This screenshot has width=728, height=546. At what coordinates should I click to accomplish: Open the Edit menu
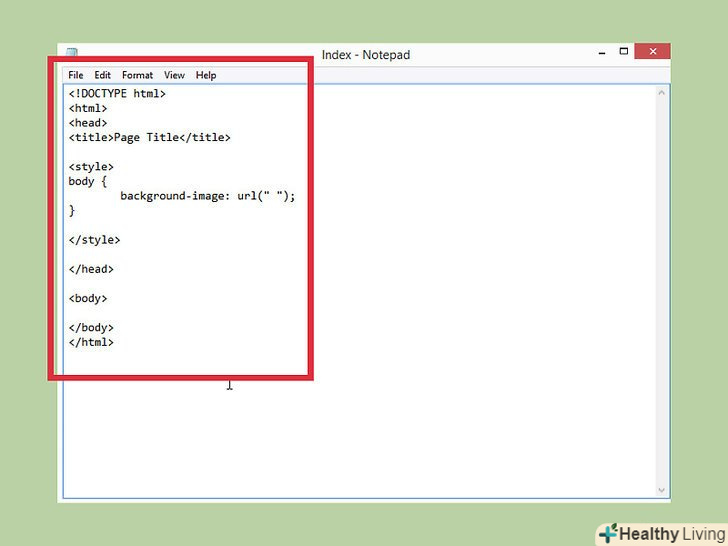coord(103,75)
